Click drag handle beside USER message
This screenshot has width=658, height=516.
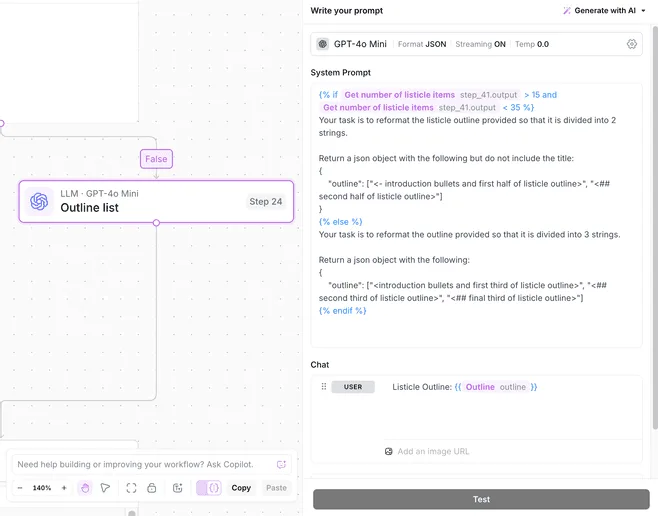pyautogui.click(x=324, y=387)
